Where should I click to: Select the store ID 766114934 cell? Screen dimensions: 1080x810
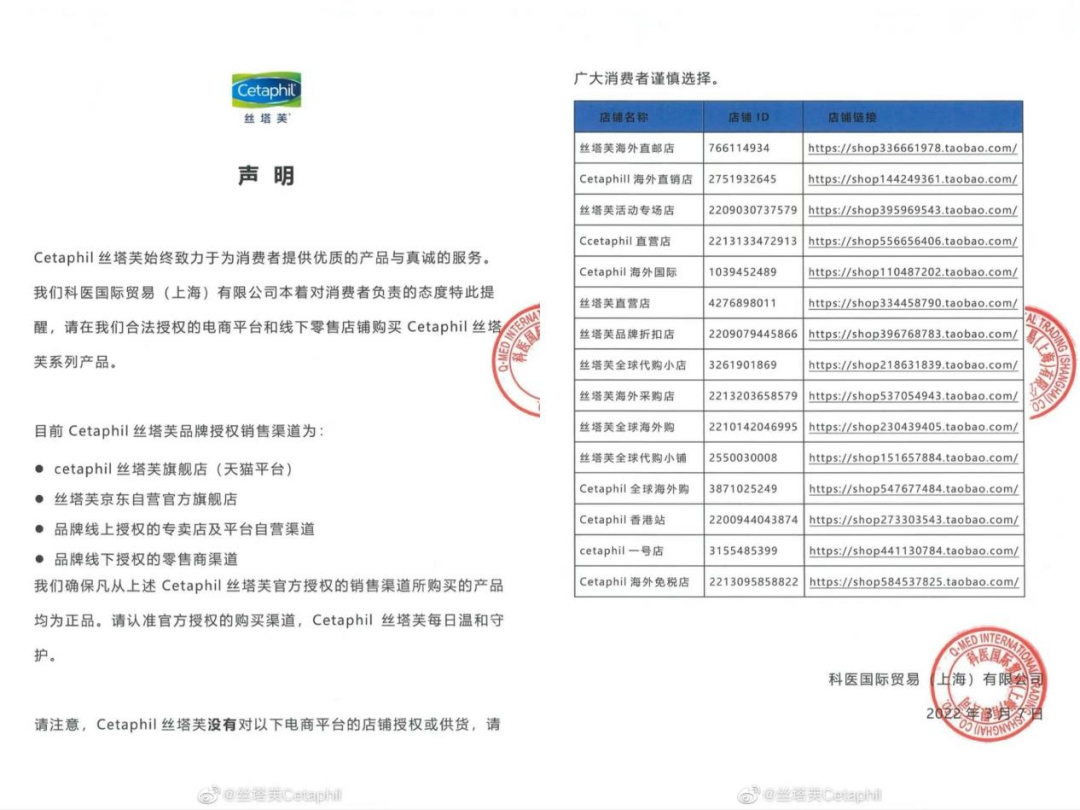pyautogui.click(x=740, y=148)
